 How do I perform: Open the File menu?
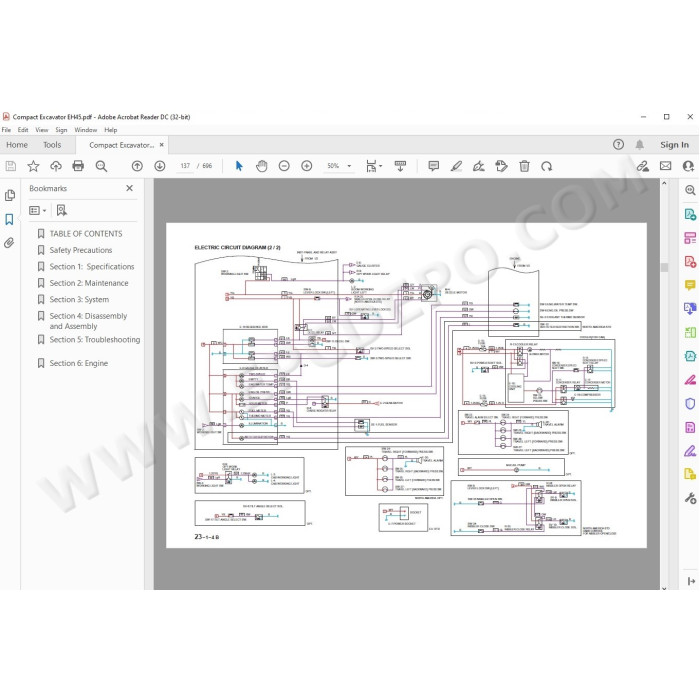coord(6,130)
